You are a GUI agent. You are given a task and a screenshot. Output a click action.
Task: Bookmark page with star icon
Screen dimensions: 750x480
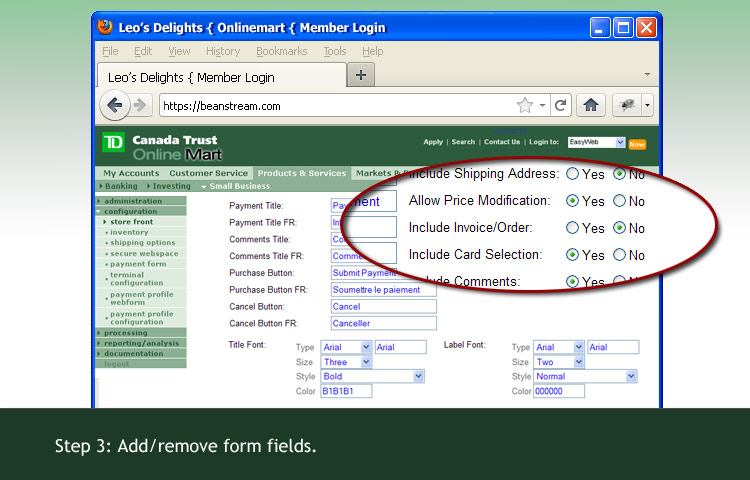point(525,105)
